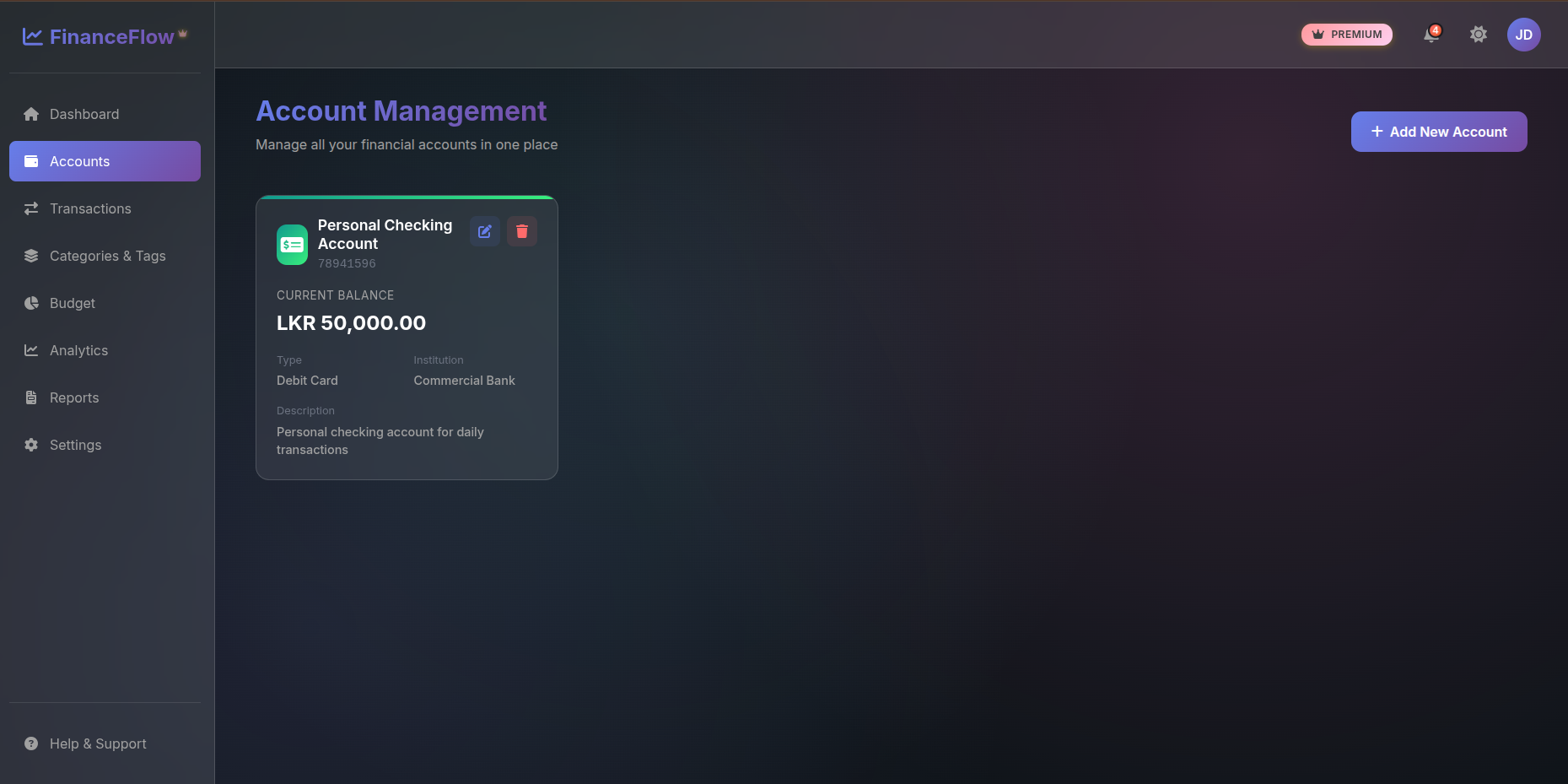This screenshot has width=1568, height=784.
Task: Open notifications bell icon
Action: point(1431,35)
